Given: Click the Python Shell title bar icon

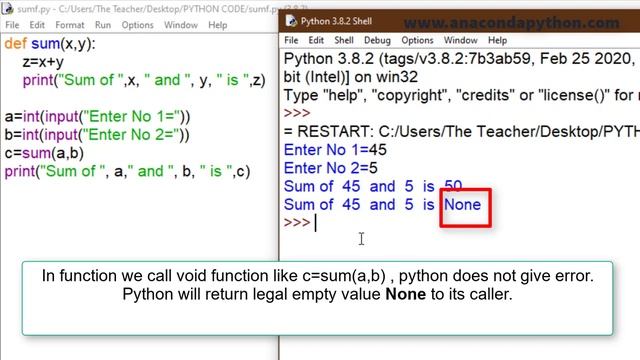Looking at the screenshot, I should pyautogui.click(x=291, y=21).
